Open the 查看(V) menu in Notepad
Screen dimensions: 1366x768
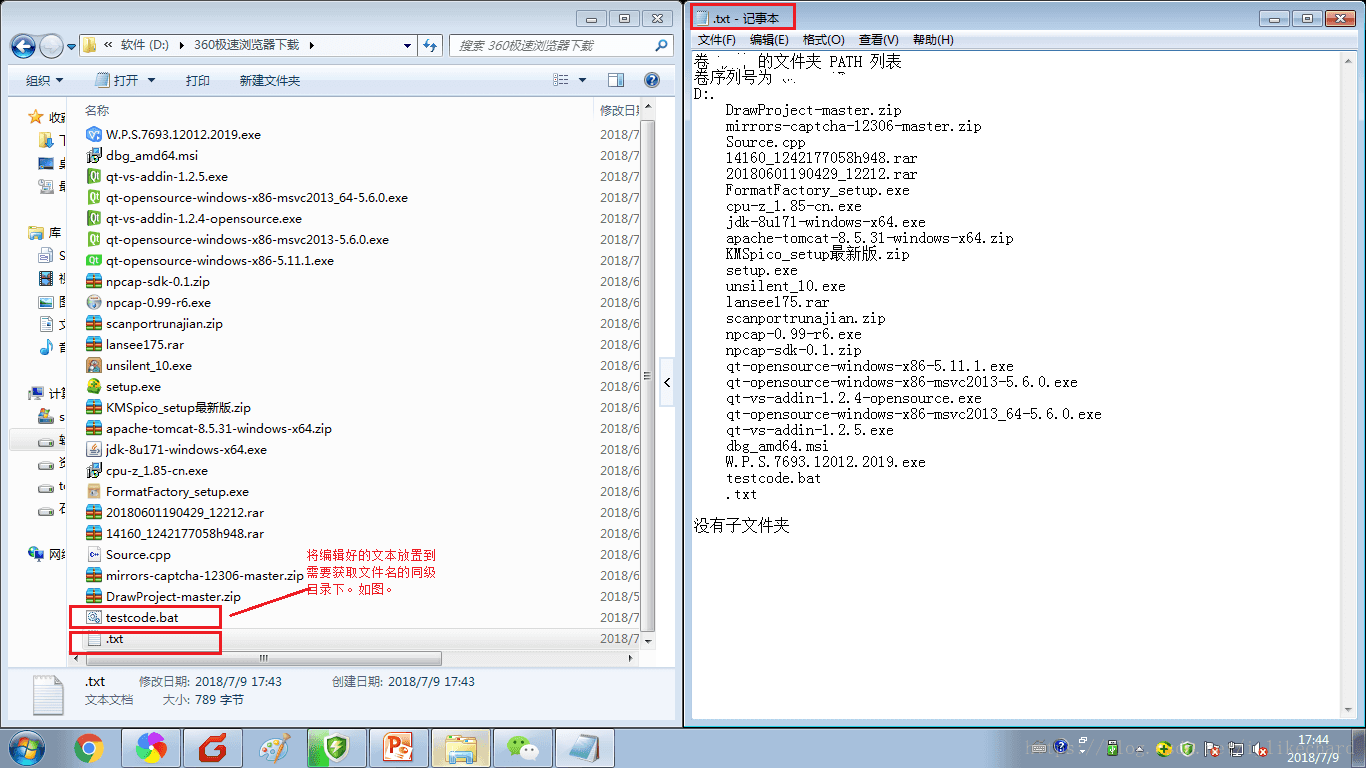point(877,40)
